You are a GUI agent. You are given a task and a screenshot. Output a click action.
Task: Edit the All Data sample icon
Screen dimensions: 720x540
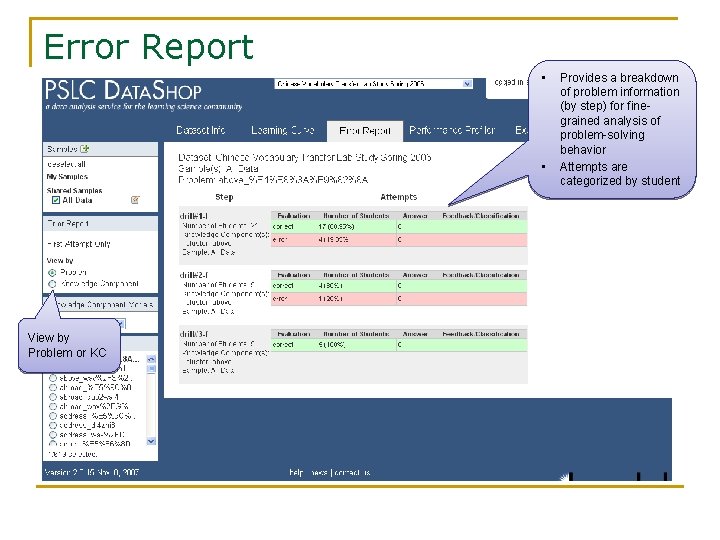135,200
